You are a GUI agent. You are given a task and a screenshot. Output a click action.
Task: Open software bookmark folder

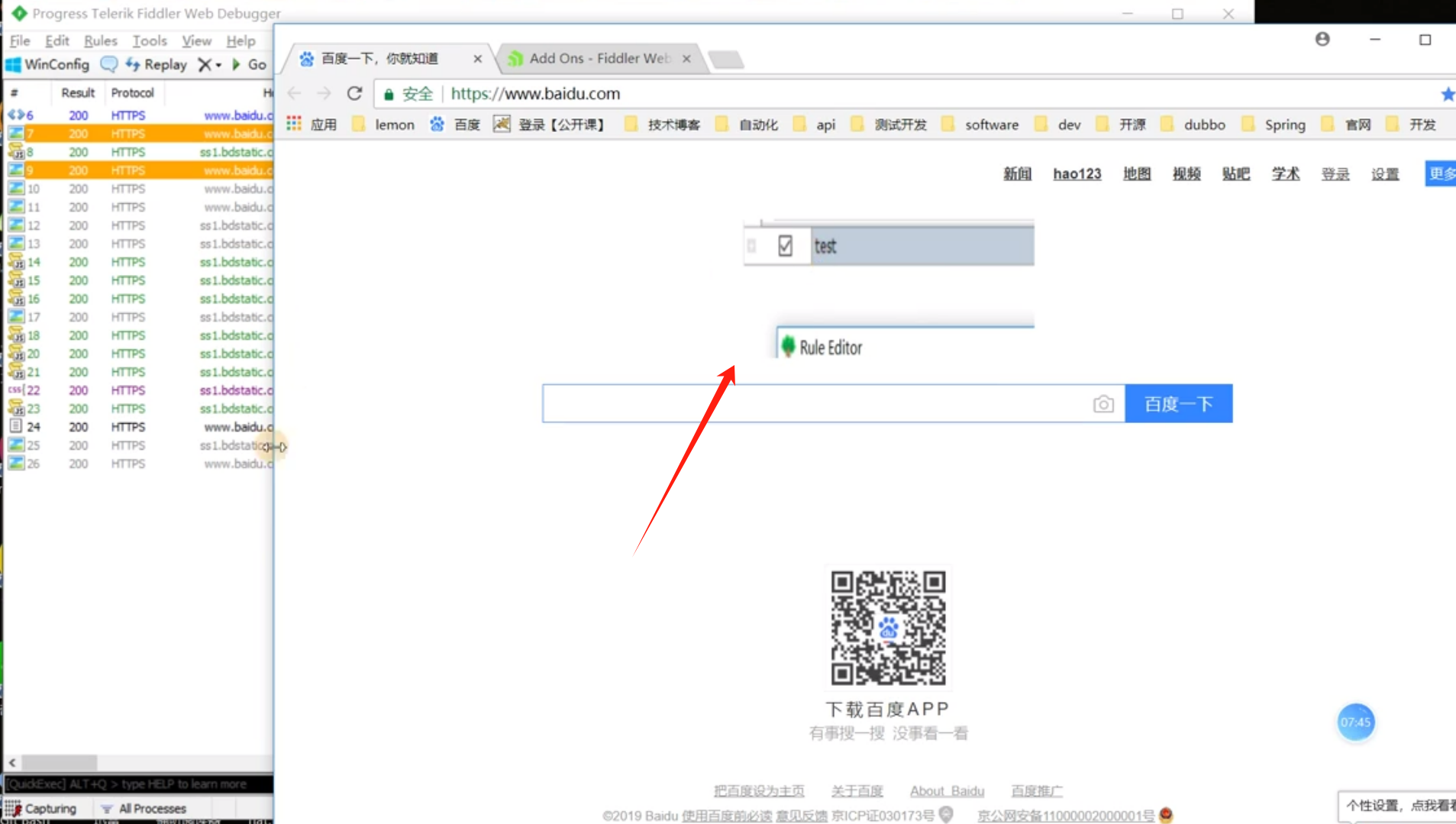[980, 124]
